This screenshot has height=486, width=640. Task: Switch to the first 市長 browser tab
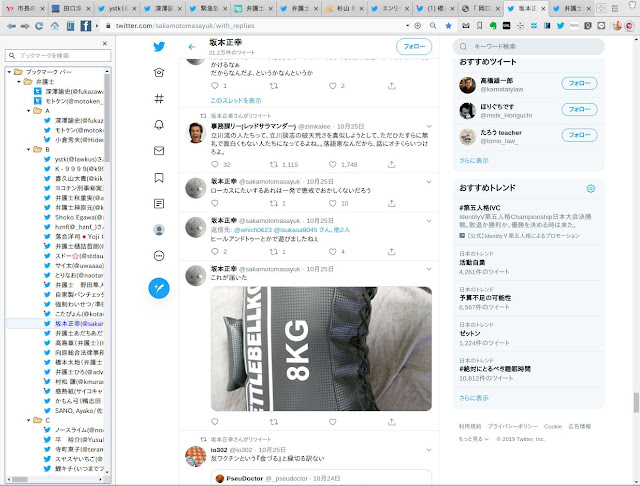pos(25,8)
